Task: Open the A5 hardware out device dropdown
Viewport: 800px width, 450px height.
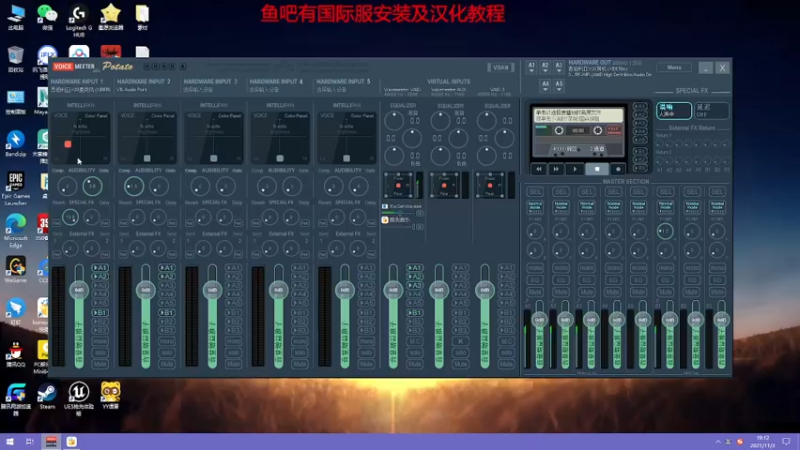Action: (559, 86)
